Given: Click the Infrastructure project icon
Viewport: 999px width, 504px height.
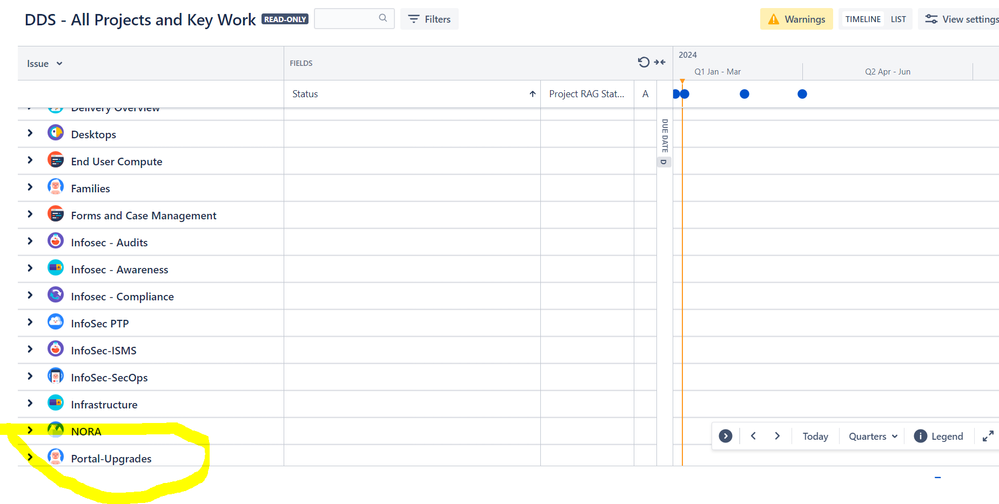Looking at the screenshot, I should click(55, 403).
